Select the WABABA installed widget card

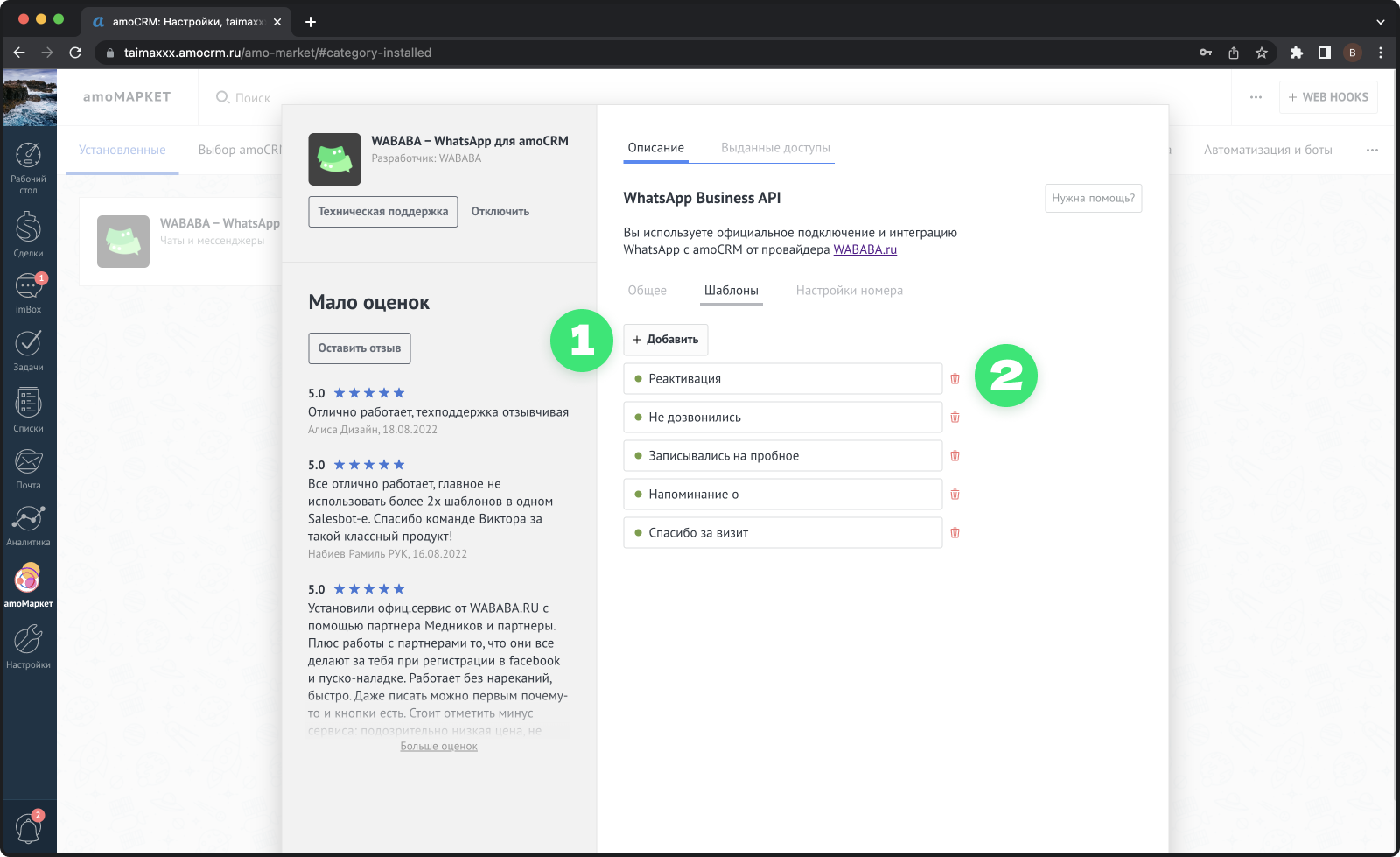coord(182,242)
